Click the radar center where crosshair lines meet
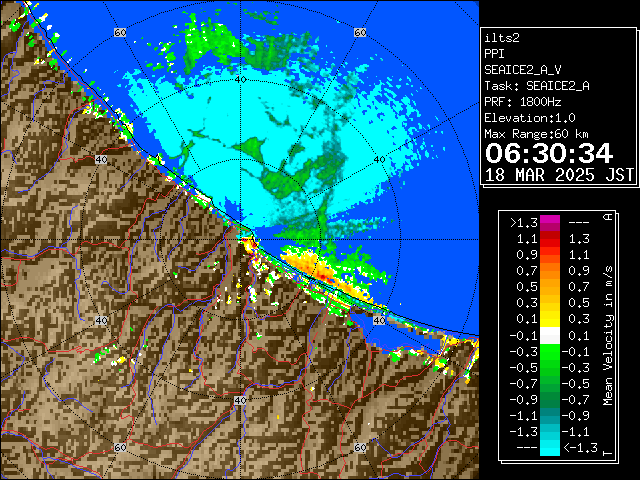 click(240, 240)
